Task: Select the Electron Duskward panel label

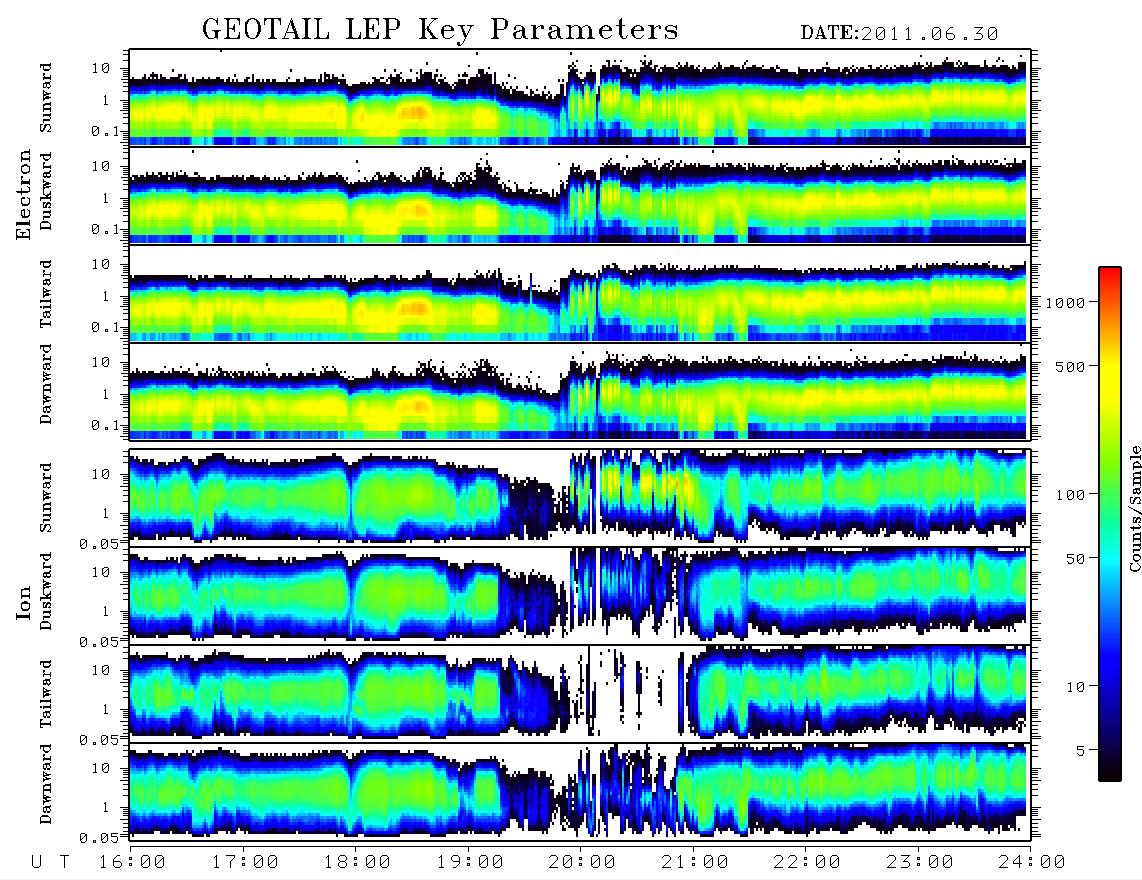Action: point(46,191)
